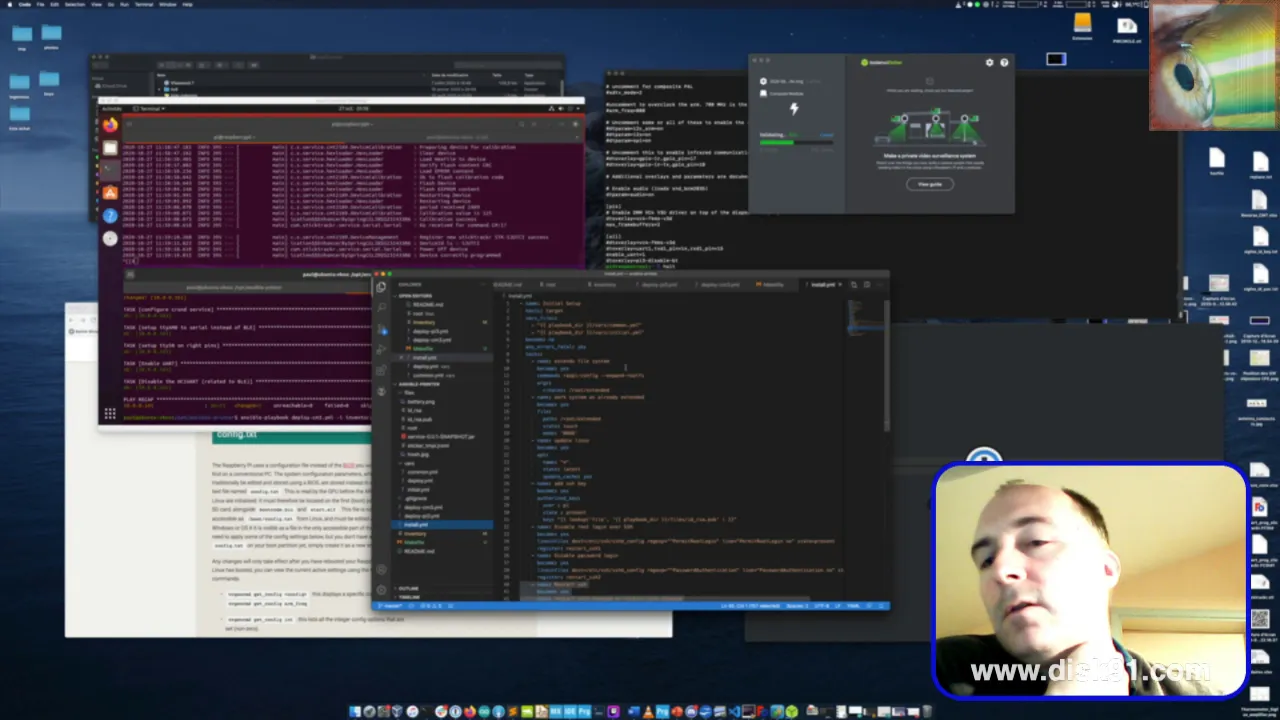Select the pi@raspberrypi tab in Ubuntu terminal
Image resolution: width=1280 pixels, height=720 pixels.
[x=235, y=138]
